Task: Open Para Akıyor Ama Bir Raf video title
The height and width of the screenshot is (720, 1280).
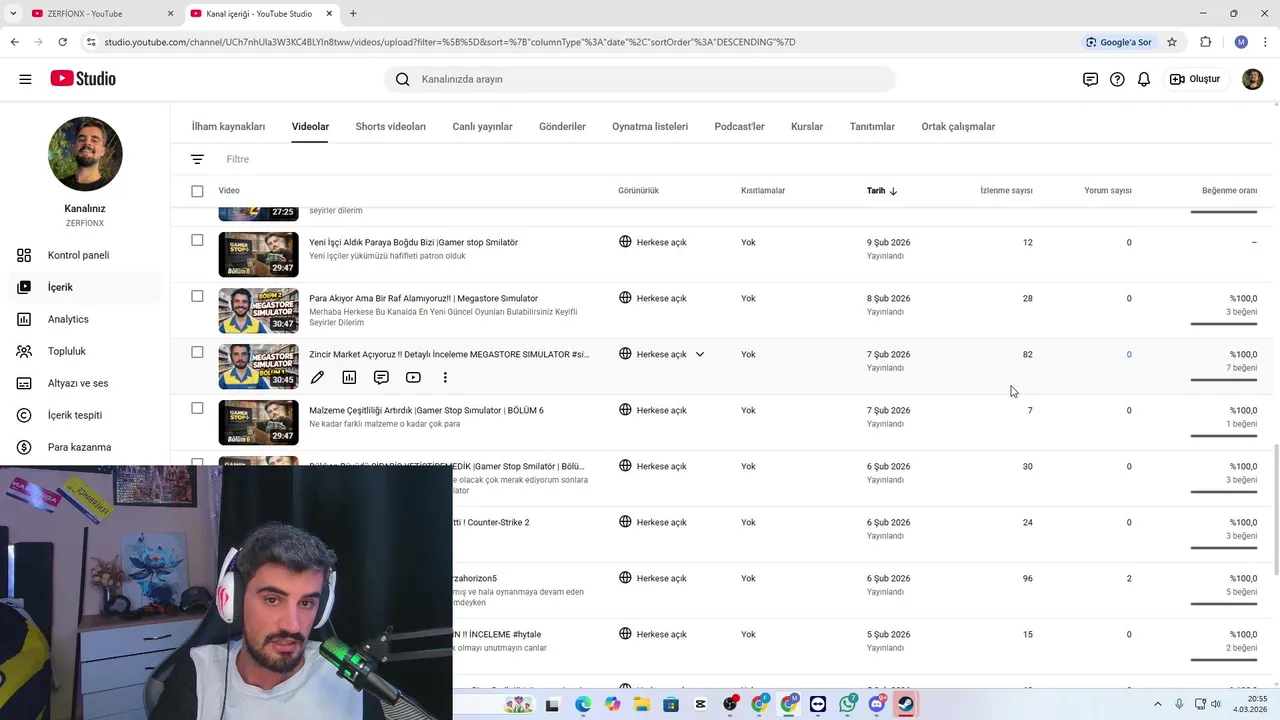Action: pos(423,298)
